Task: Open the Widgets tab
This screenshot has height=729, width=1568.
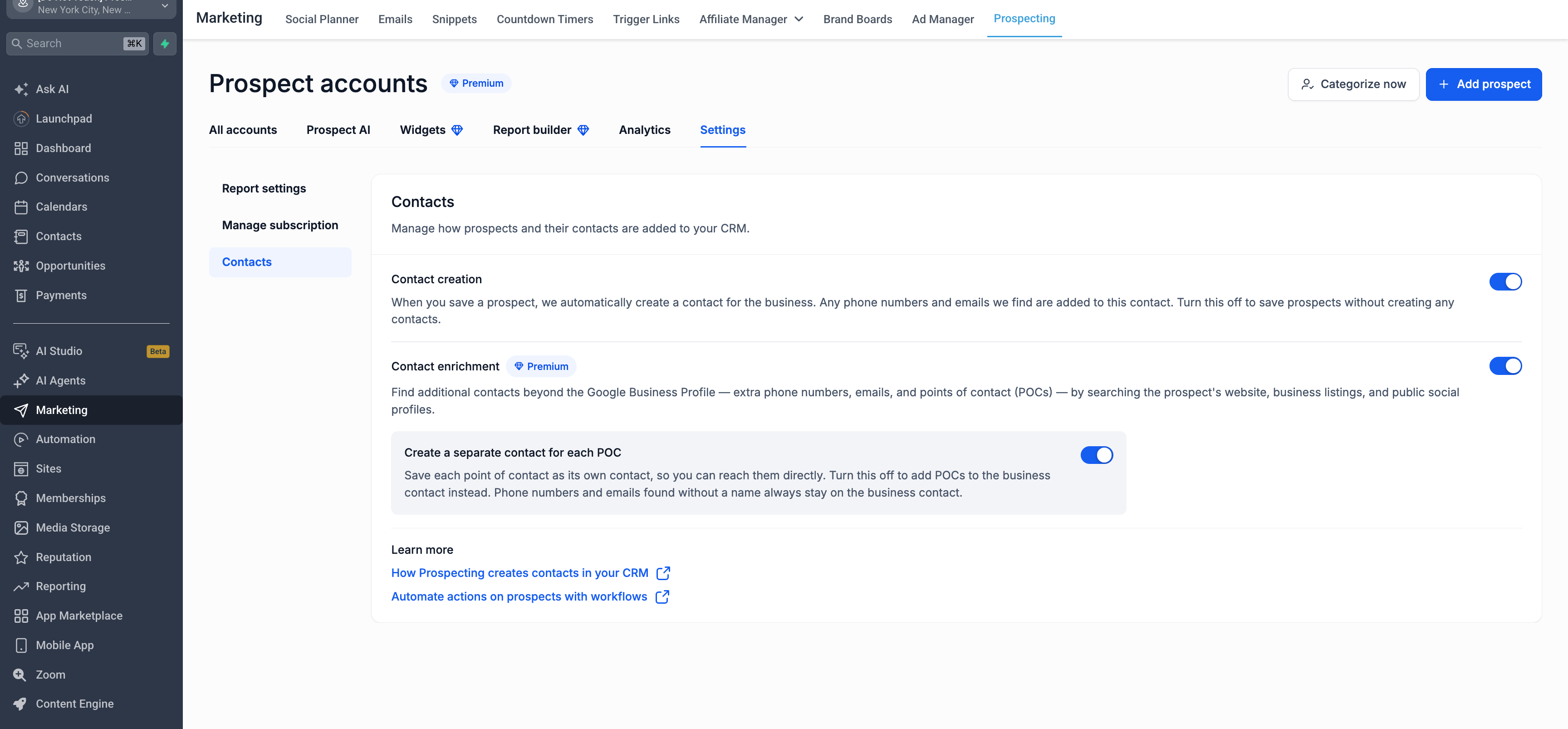Action: click(431, 130)
